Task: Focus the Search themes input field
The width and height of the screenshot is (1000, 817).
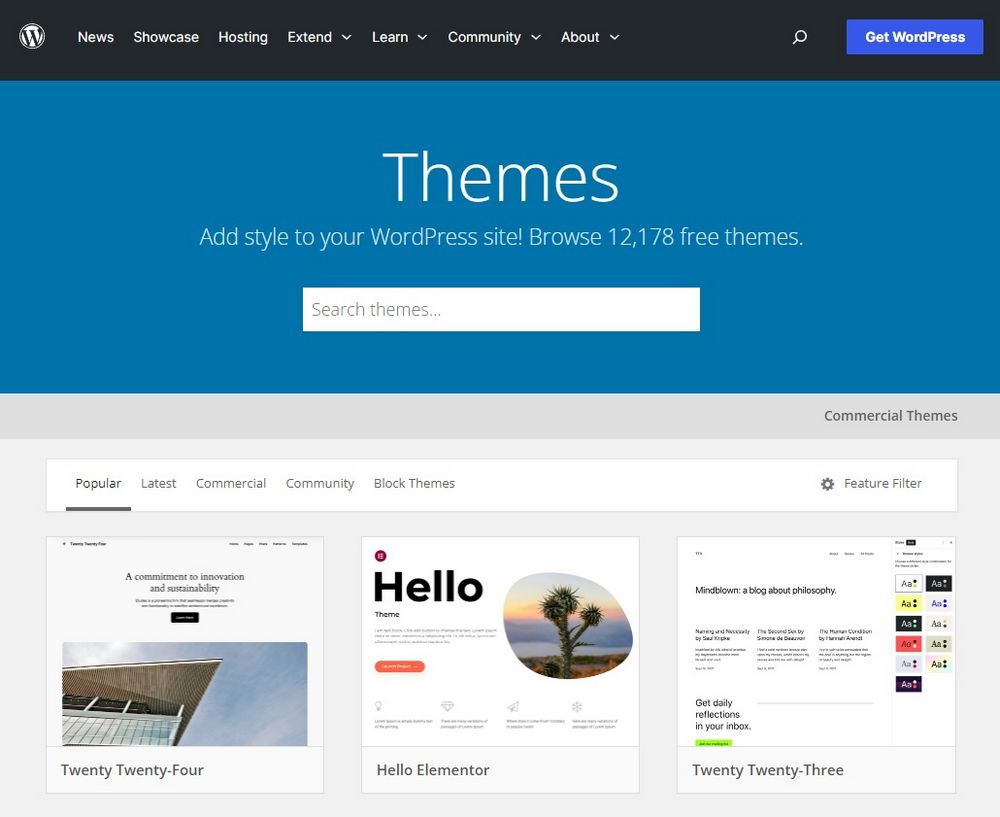Action: 501,309
